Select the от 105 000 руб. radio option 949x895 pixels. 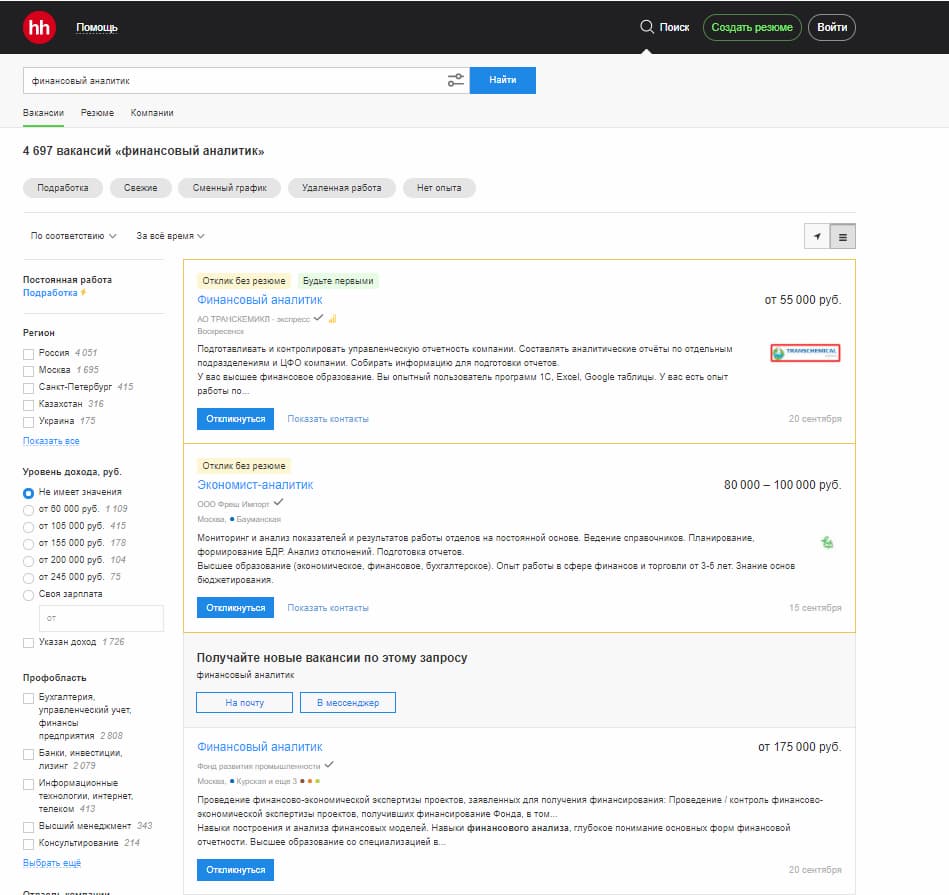tap(28, 526)
